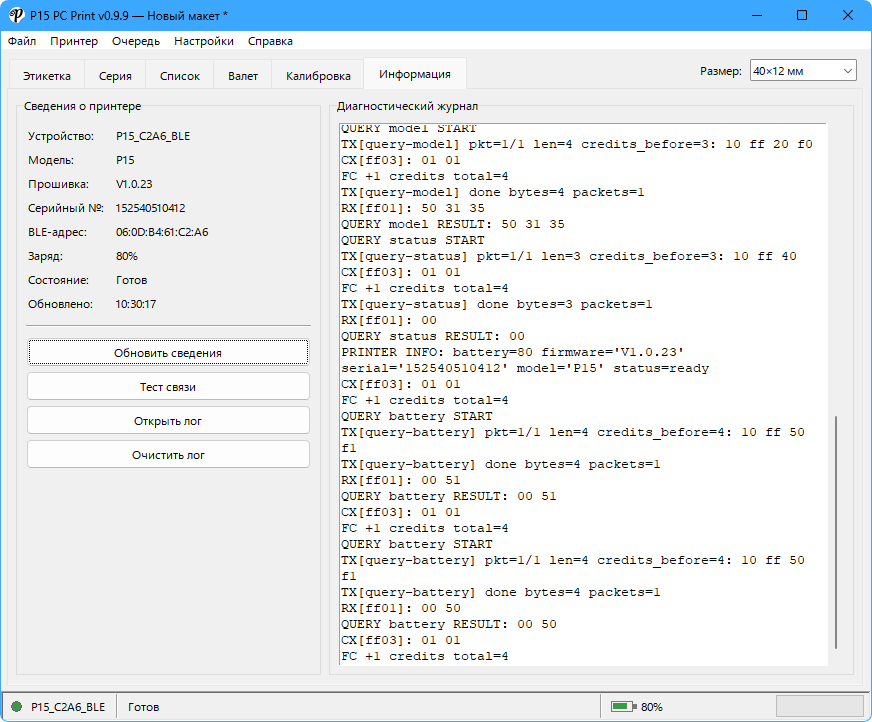
Task: Switch to the Валет tab
Action: [243, 76]
